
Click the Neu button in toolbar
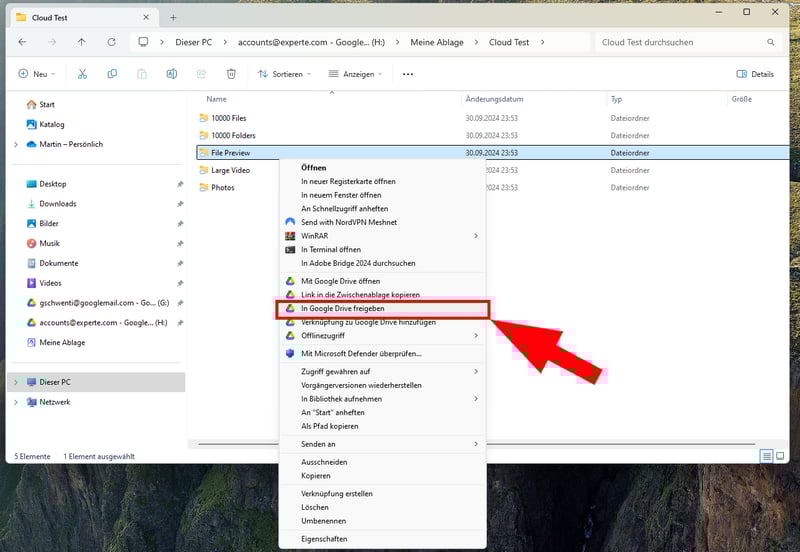36,74
